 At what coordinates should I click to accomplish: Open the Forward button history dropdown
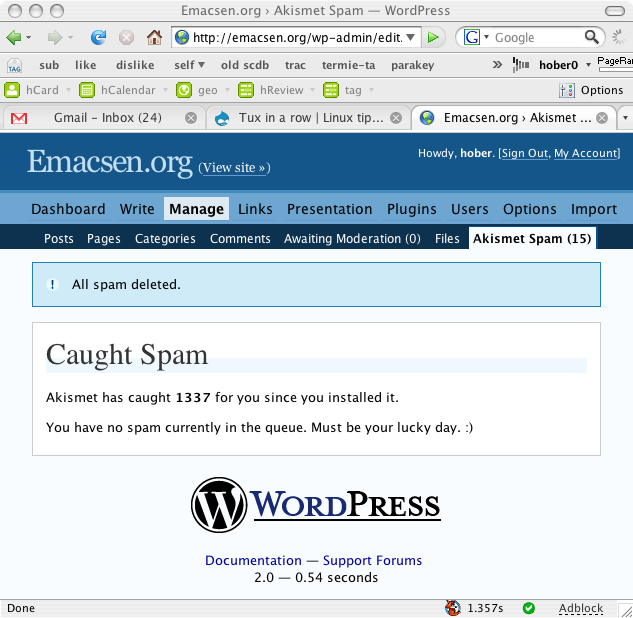[x=71, y=38]
